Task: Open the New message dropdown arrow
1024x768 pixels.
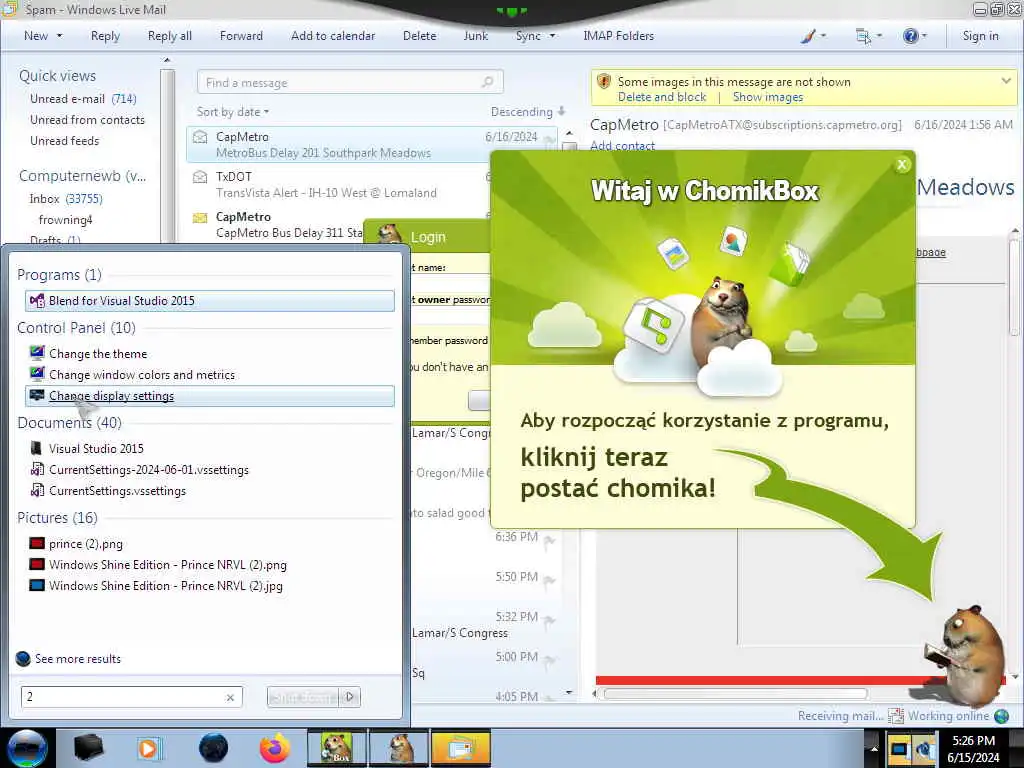Action: 60,36
